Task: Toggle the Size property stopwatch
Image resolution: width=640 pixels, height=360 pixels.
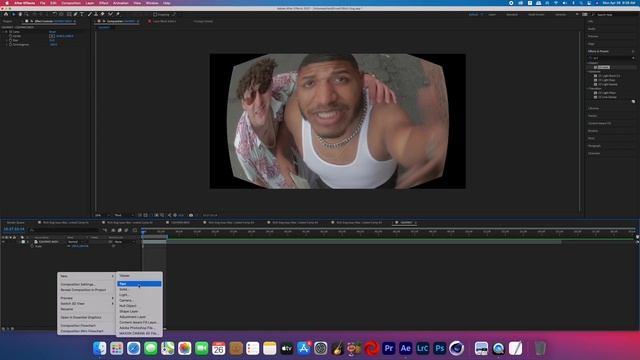Action: coord(10,40)
